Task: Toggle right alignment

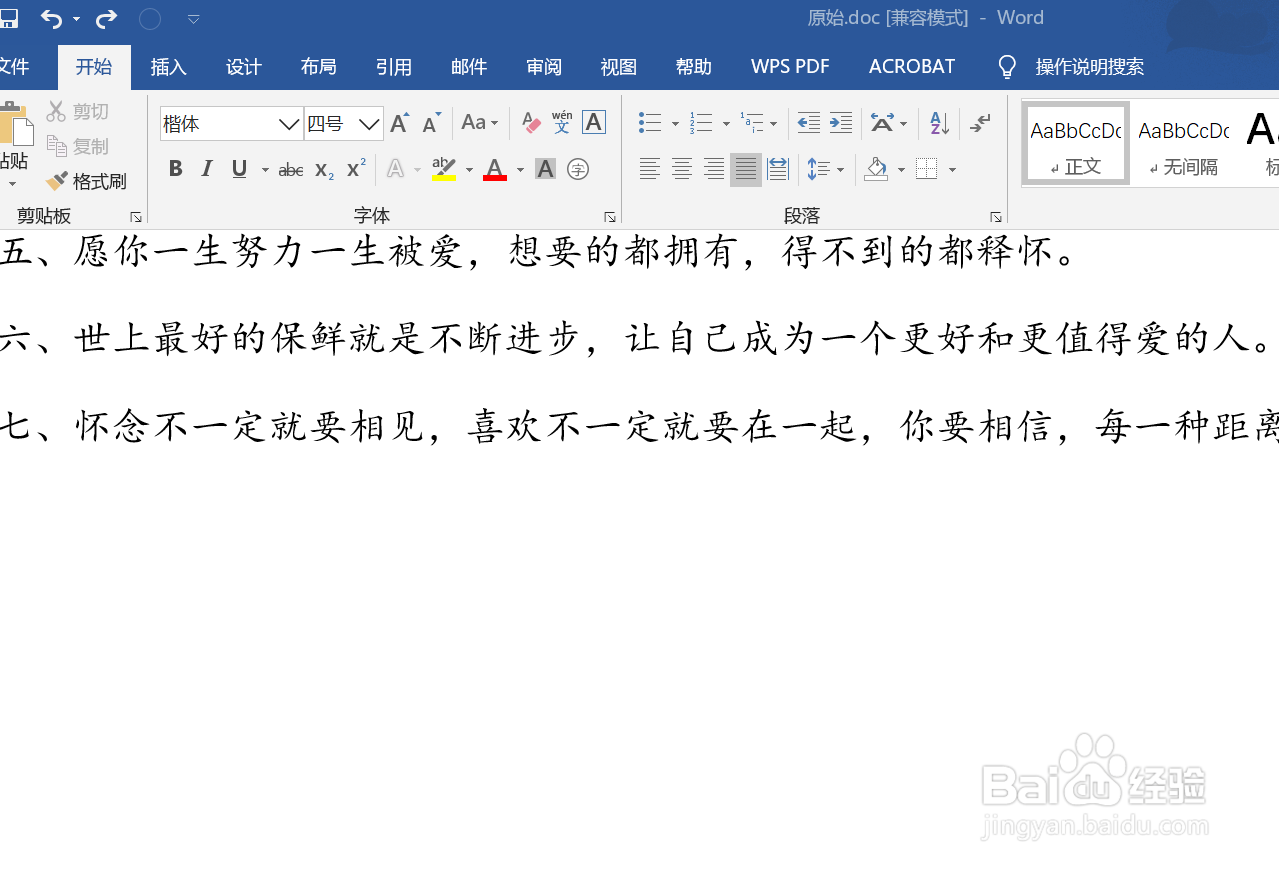Action: [713, 168]
